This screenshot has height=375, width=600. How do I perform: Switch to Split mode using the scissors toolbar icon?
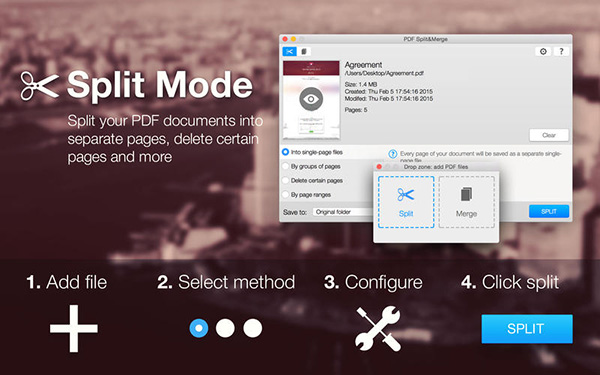pos(290,52)
